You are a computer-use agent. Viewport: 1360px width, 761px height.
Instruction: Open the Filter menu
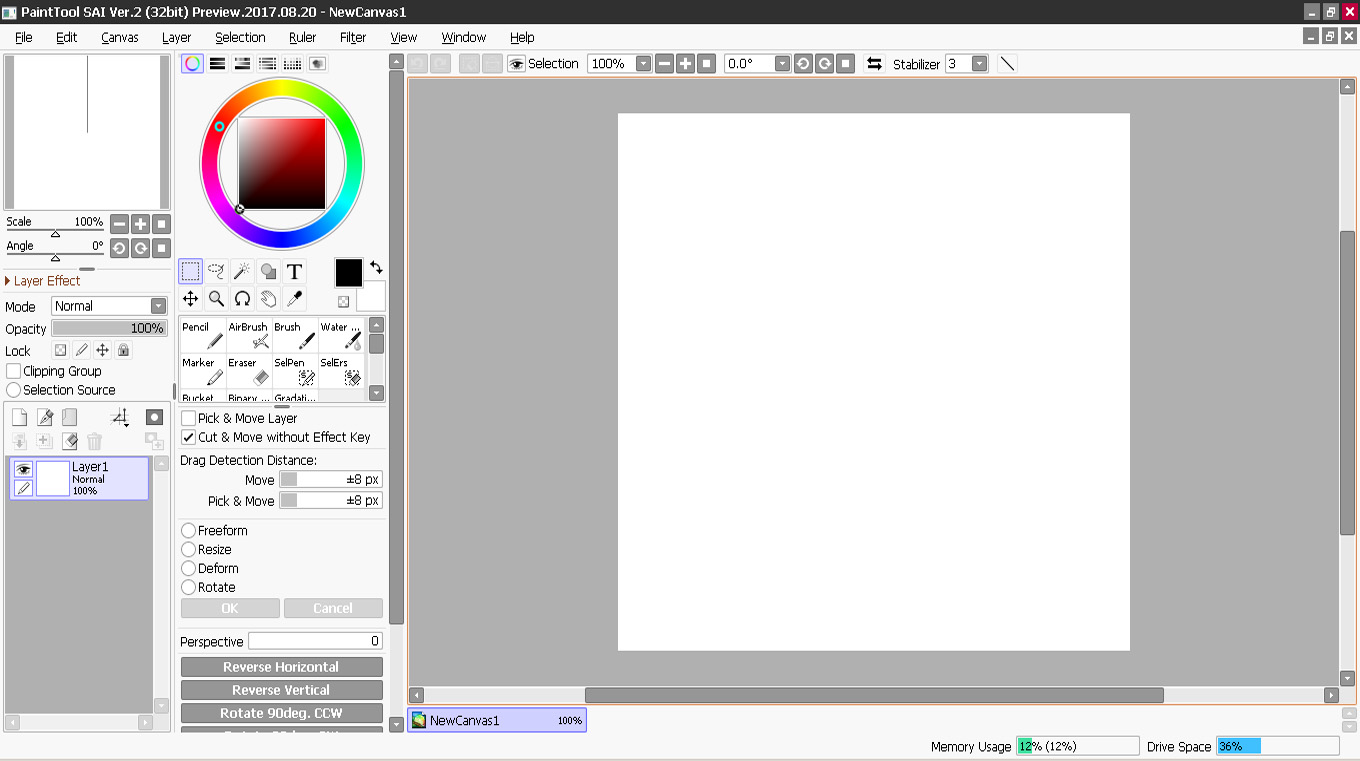click(x=353, y=37)
